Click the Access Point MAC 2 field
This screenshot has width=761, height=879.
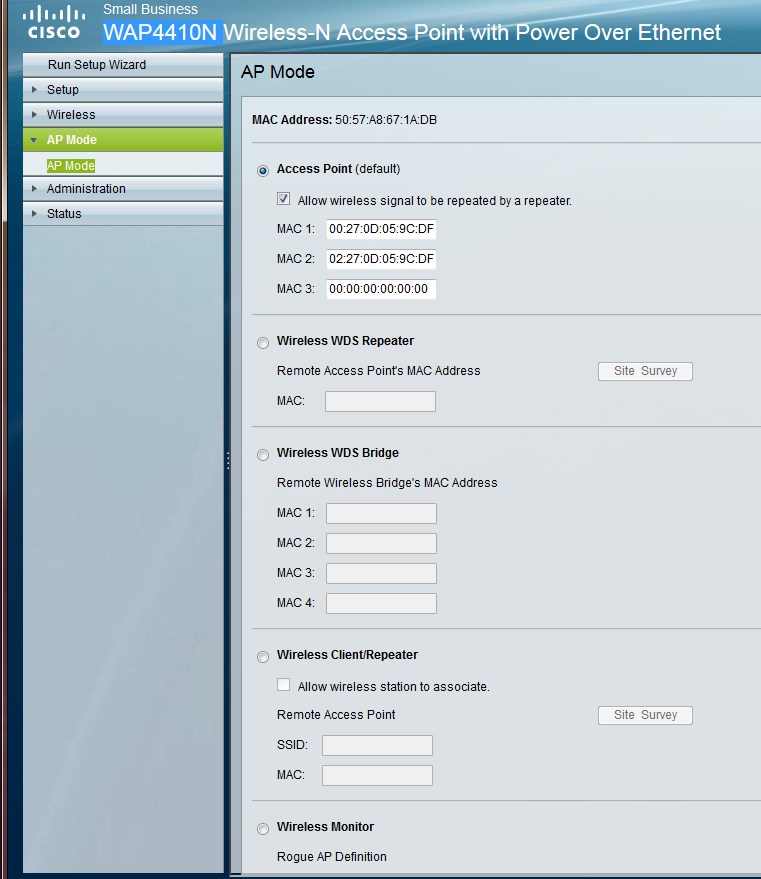coord(381,258)
